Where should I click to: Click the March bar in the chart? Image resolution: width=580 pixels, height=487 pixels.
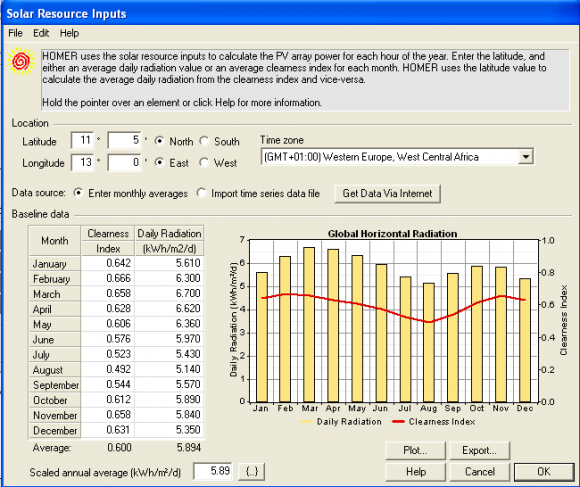click(x=309, y=325)
